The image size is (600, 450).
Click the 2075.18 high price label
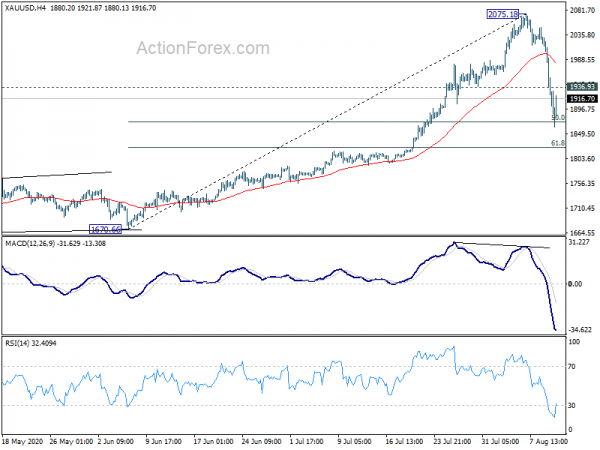point(503,15)
